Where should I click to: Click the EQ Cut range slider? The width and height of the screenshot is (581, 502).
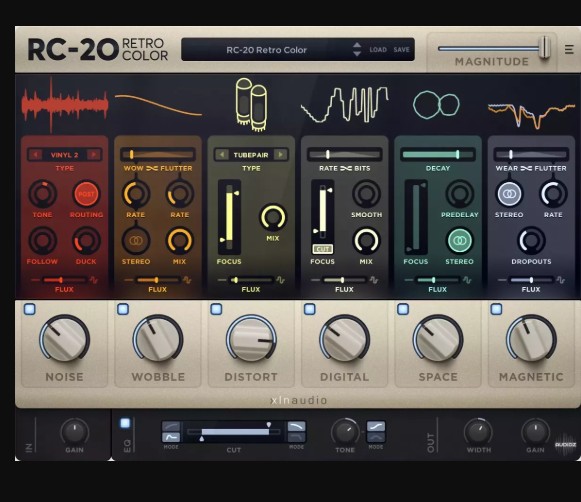click(x=234, y=432)
